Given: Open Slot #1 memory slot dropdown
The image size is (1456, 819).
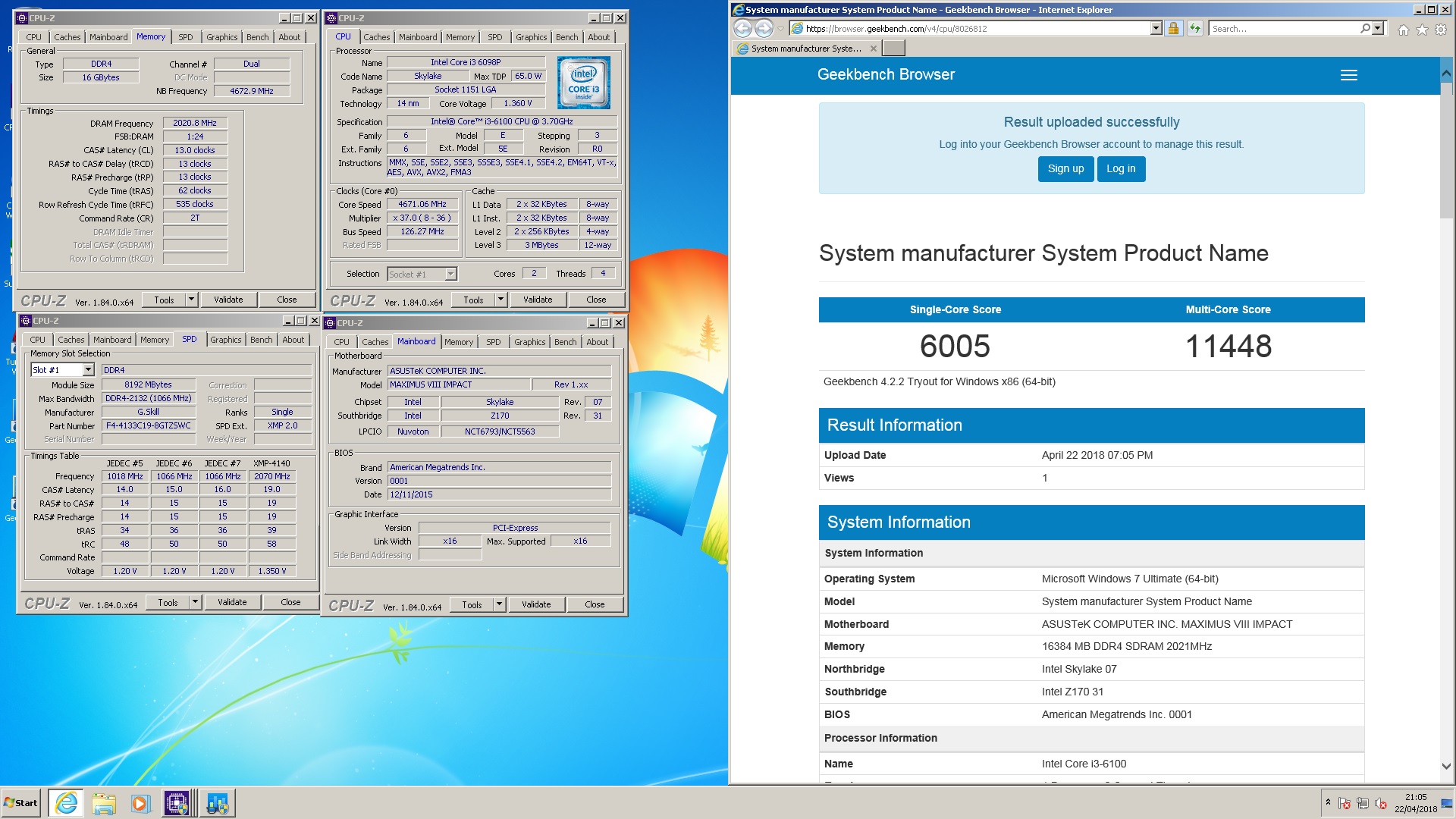Looking at the screenshot, I should click(88, 370).
